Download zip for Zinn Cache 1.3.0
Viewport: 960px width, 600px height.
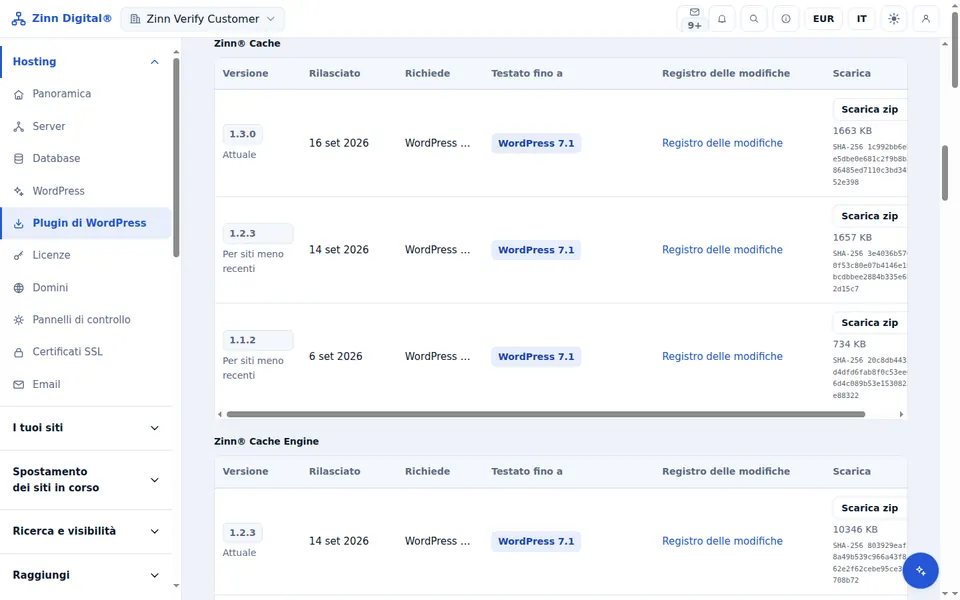[x=869, y=110]
